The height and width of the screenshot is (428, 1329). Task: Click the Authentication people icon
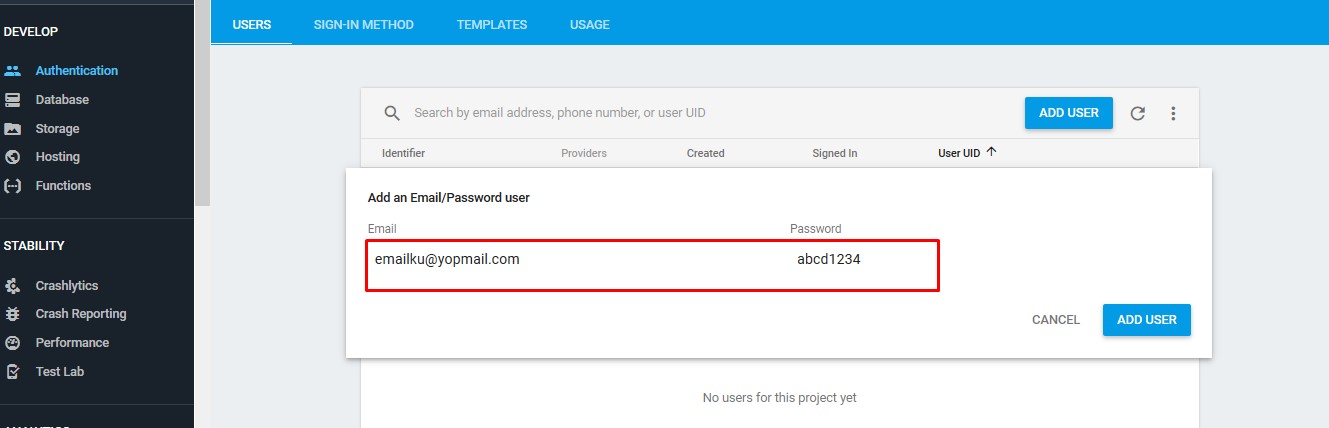point(13,71)
